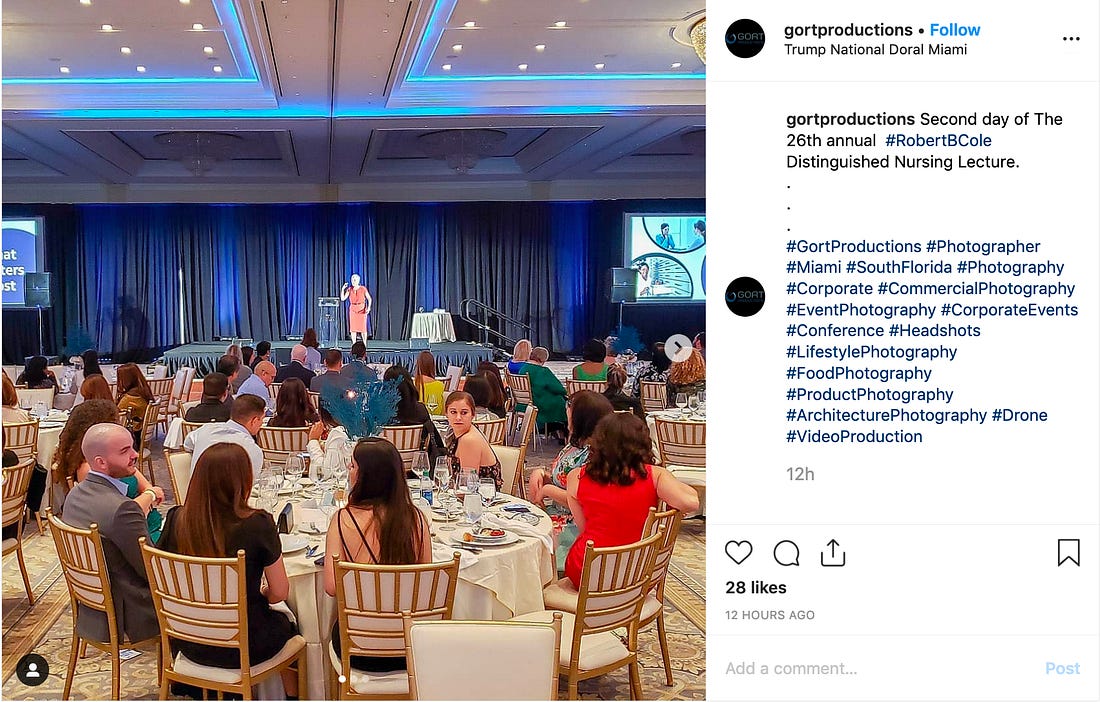Focus the Add a comment field
The image size is (1100, 702).
877,668
